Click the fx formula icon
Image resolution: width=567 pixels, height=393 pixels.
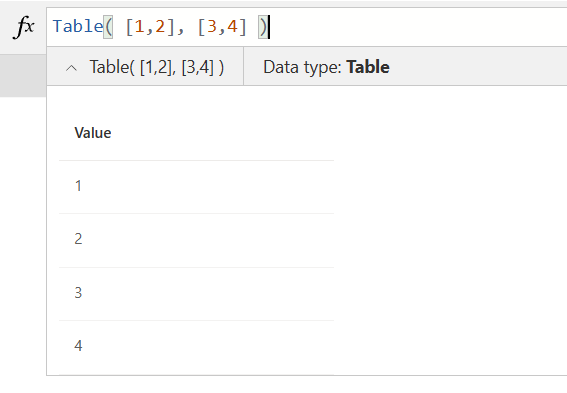click(24, 27)
